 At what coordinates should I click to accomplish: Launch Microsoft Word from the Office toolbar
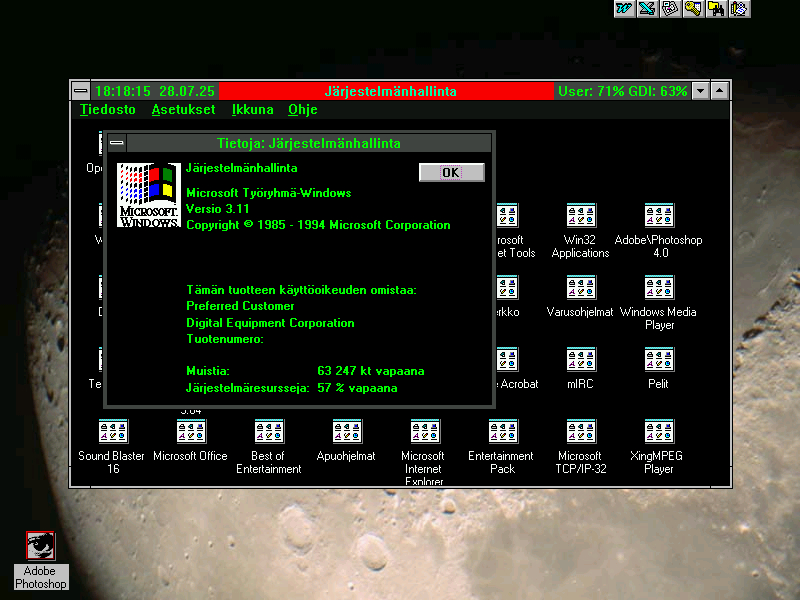(624, 9)
